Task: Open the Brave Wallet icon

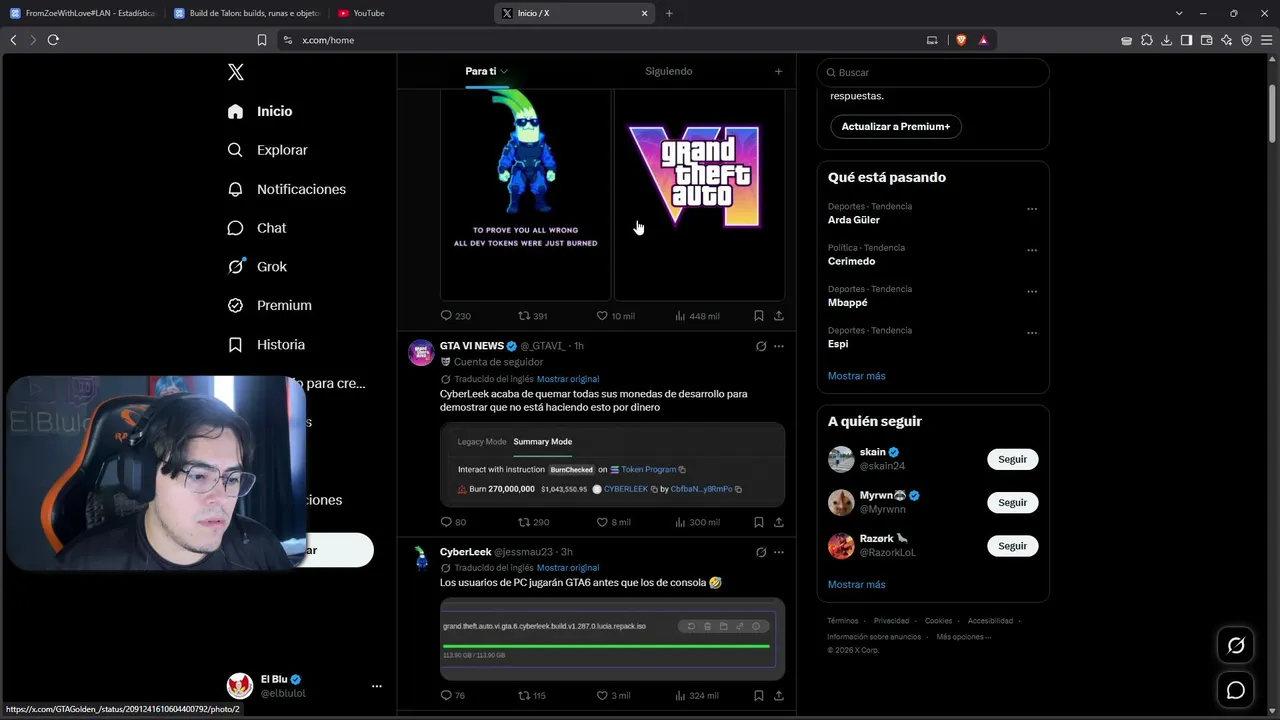Action: point(1206,40)
